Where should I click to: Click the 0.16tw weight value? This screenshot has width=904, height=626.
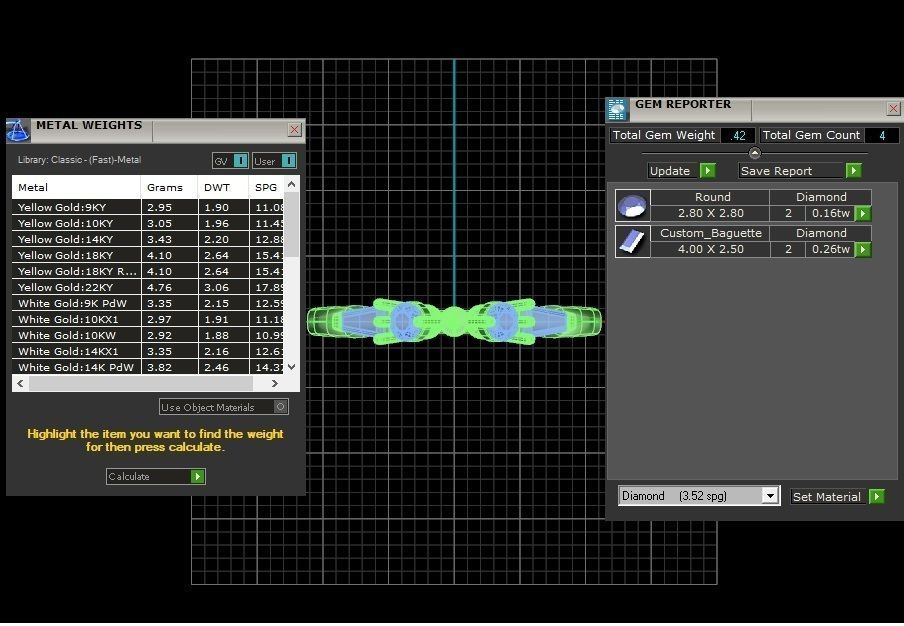coord(830,213)
